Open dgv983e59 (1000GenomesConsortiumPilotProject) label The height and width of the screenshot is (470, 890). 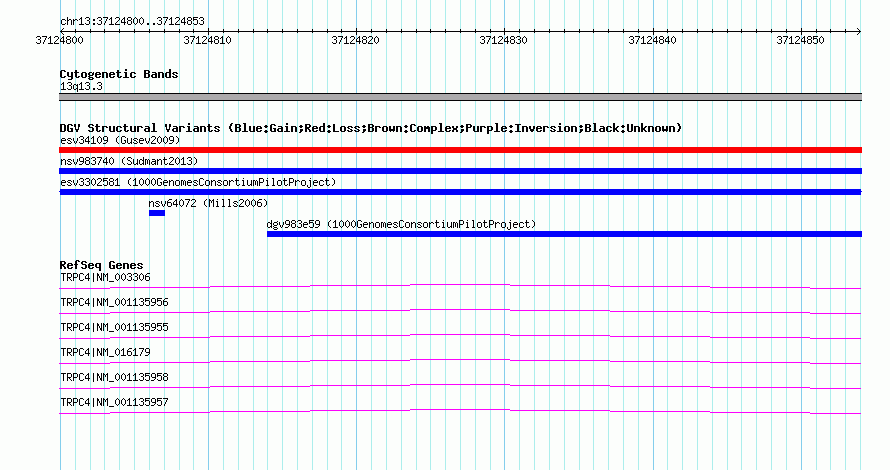[401, 224]
